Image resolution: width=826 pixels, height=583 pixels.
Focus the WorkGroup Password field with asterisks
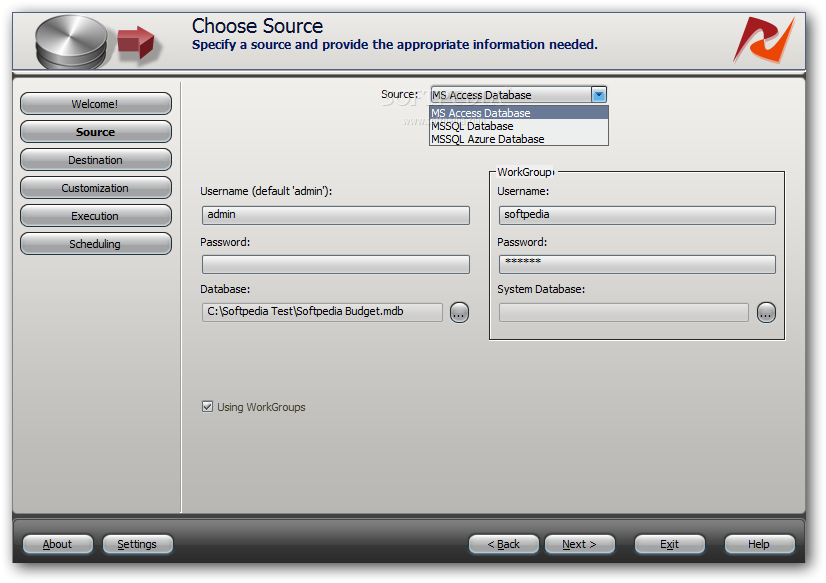(637, 264)
